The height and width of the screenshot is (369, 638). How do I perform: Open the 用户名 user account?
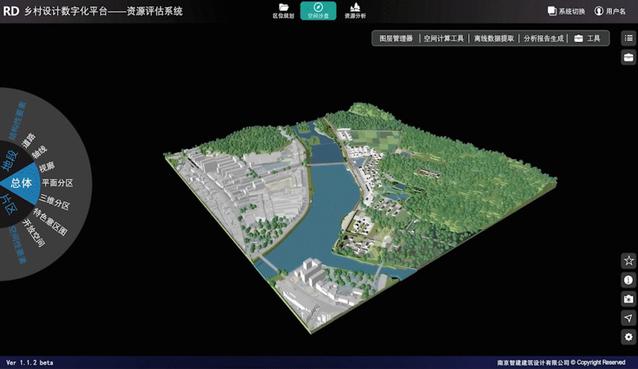pos(610,11)
